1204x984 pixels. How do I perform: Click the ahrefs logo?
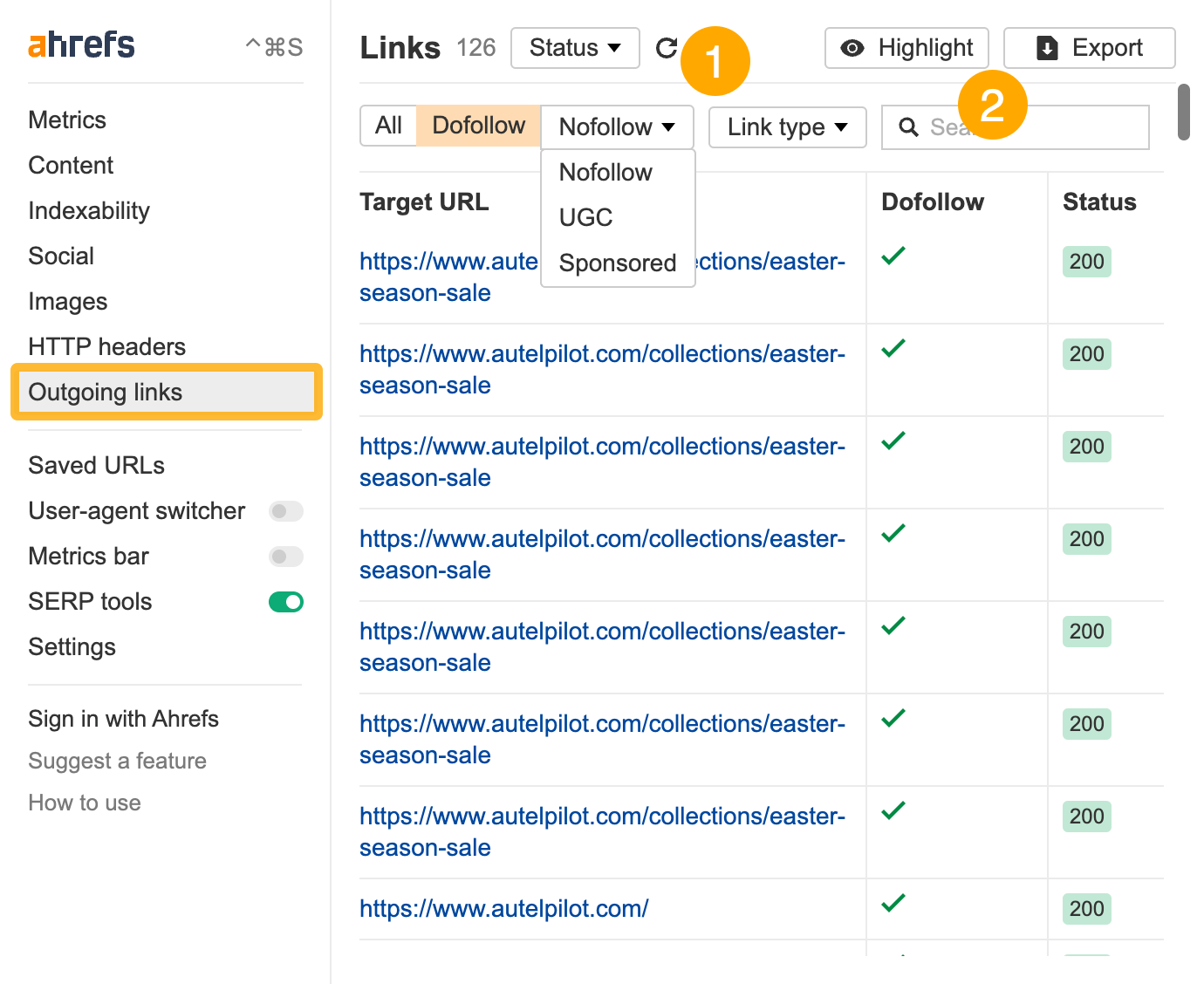coord(80,44)
